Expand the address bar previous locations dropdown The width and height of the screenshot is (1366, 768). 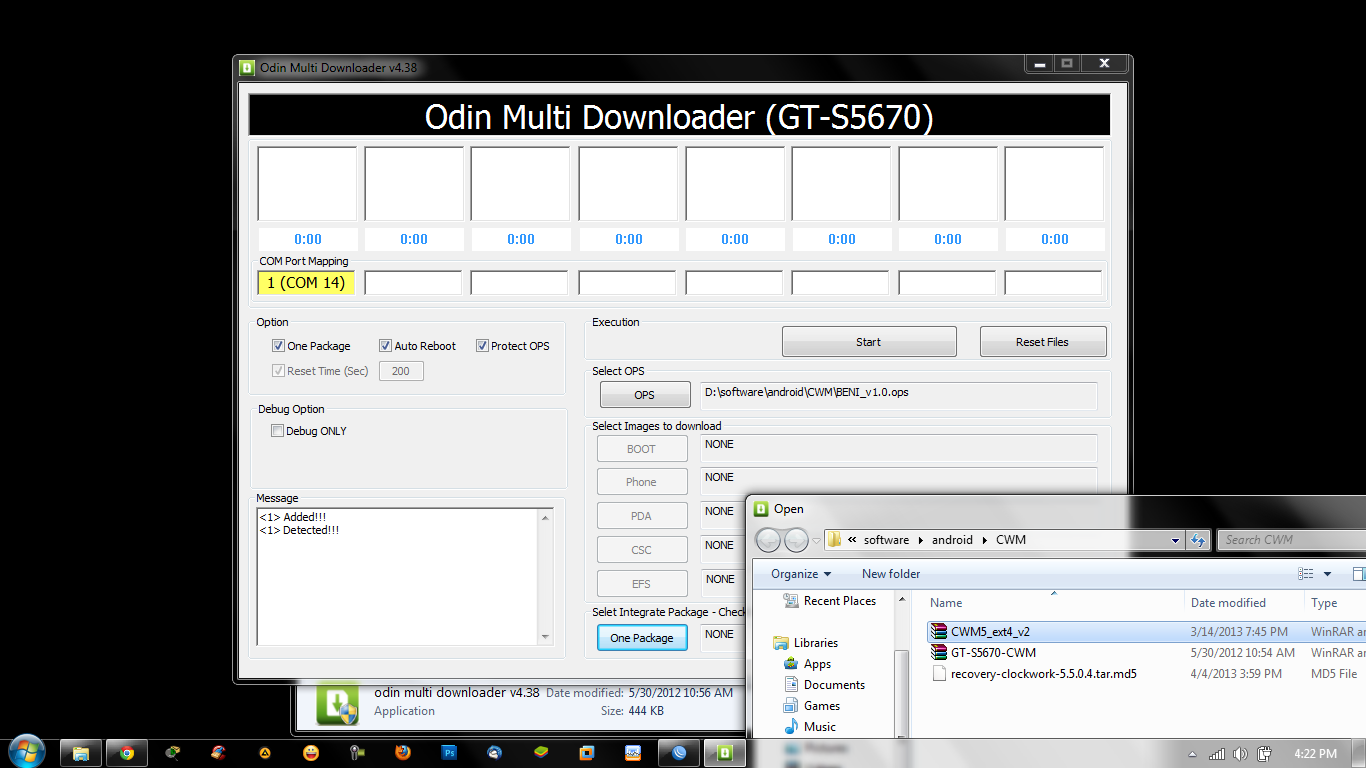tap(1175, 540)
